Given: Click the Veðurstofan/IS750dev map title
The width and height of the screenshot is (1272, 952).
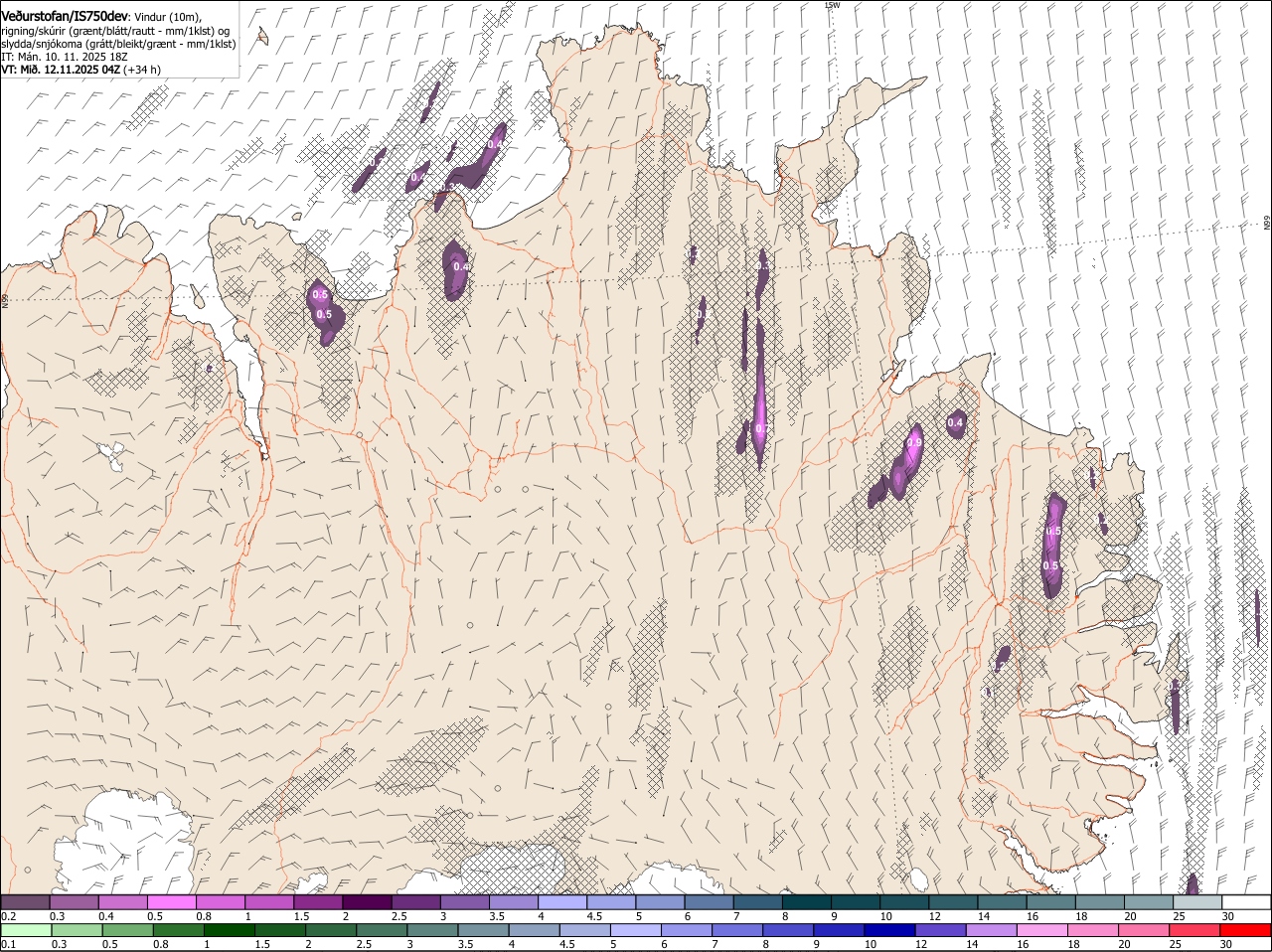Looking at the screenshot, I should coord(65,17).
